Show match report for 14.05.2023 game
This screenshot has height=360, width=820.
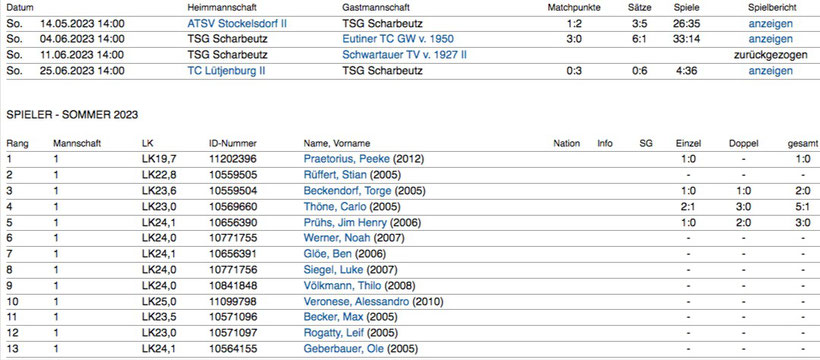[770, 24]
